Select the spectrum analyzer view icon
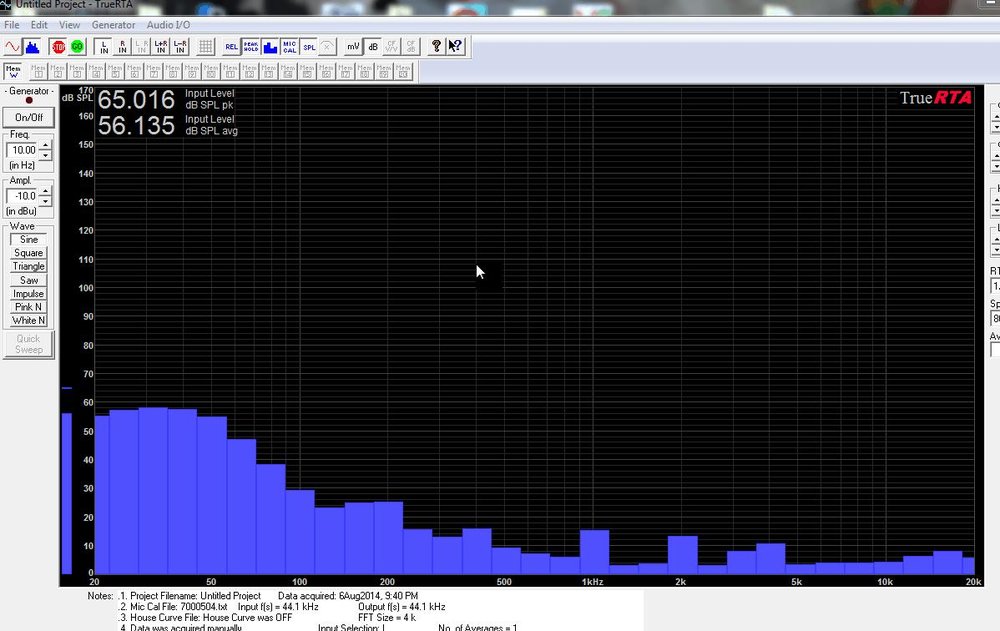This screenshot has height=631, width=1000. (32, 47)
